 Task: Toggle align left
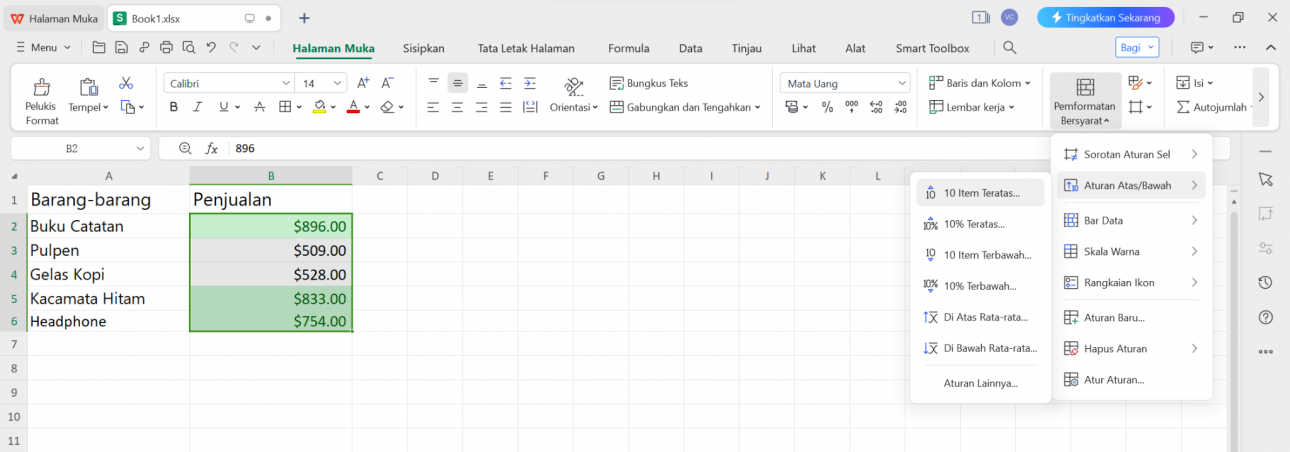coord(433,107)
